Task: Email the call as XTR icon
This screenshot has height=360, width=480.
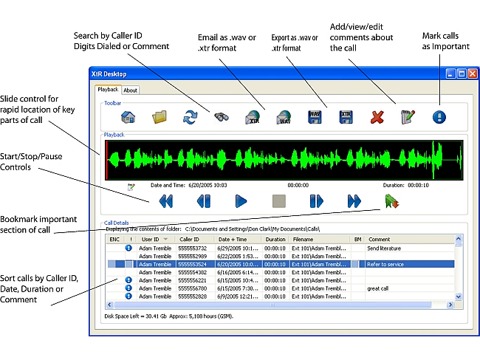Action: click(x=253, y=117)
